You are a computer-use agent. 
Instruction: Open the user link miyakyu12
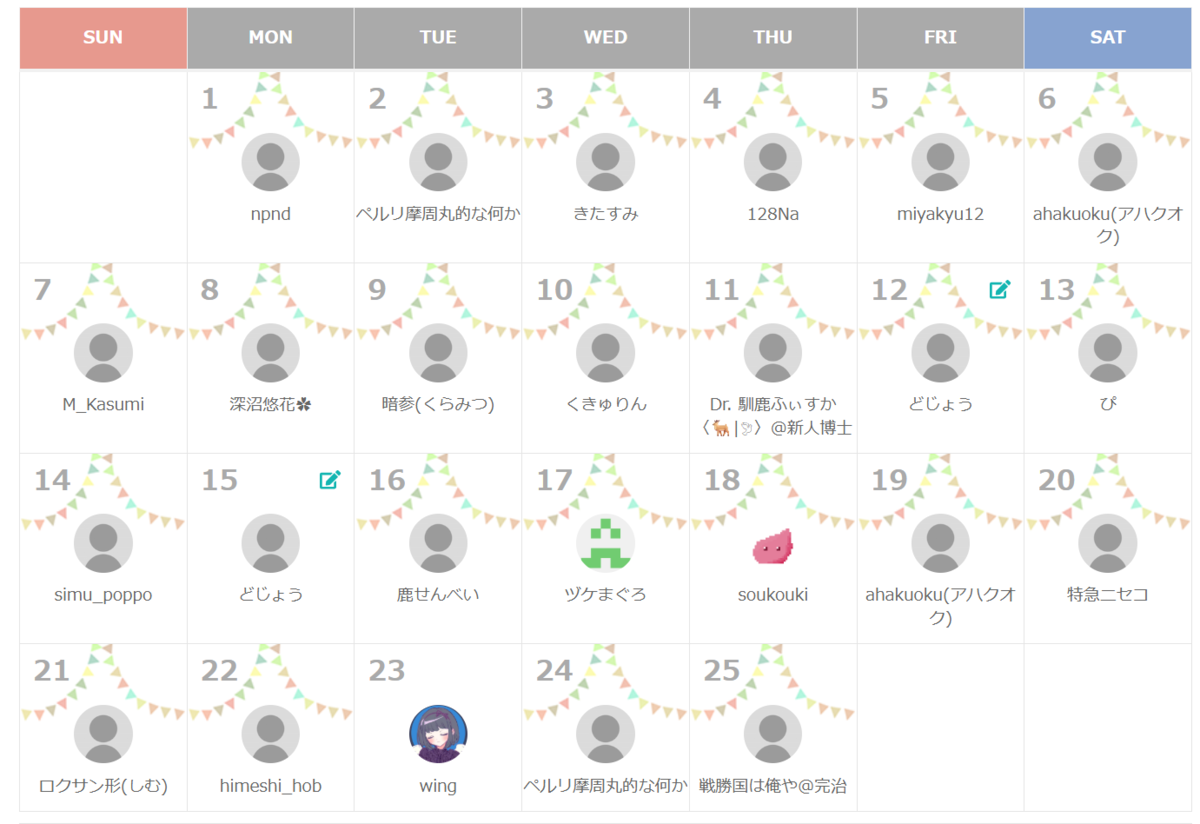coord(940,214)
